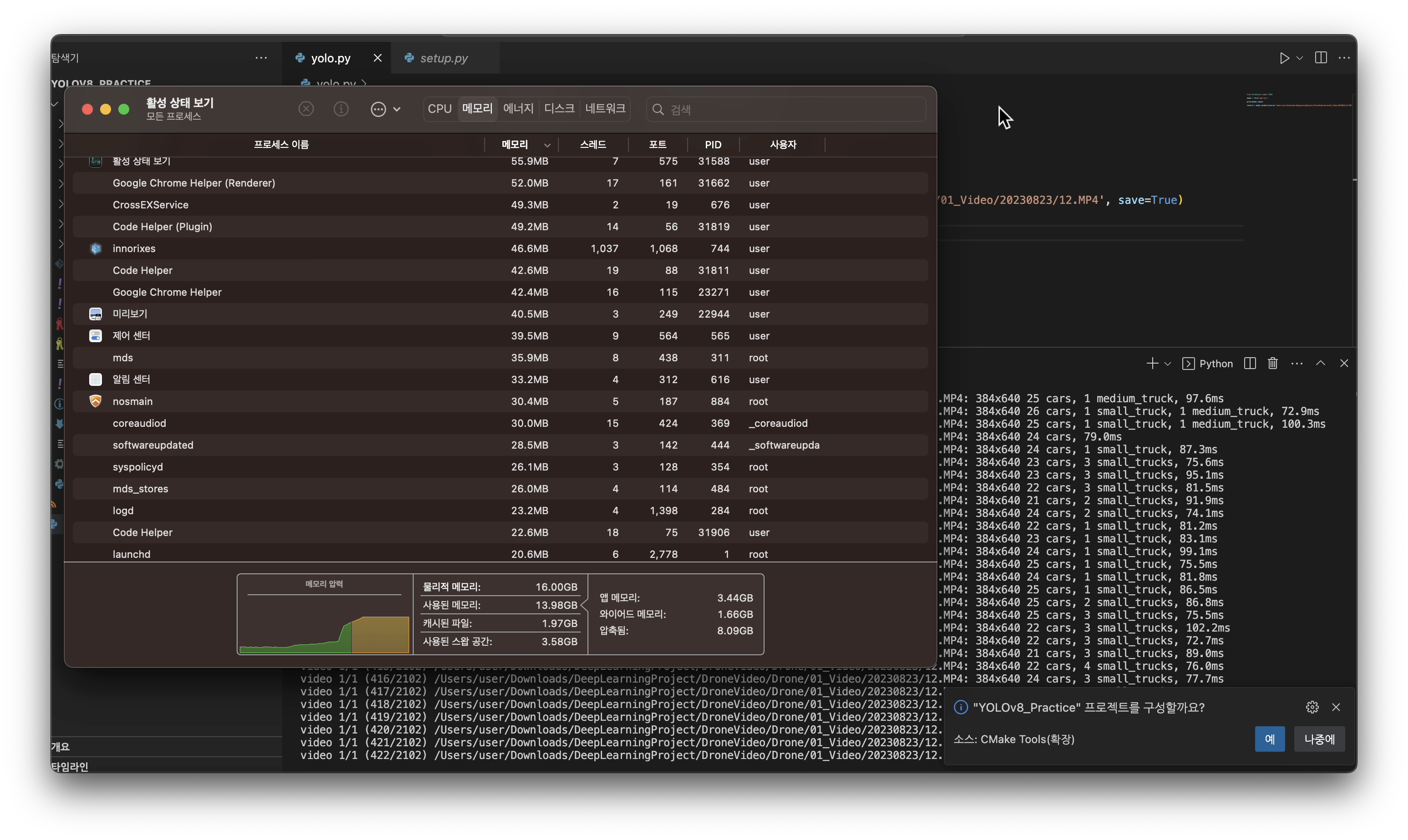This screenshot has height=840, width=1408.
Task: Click the process info icon
Action: click(341, 109)
